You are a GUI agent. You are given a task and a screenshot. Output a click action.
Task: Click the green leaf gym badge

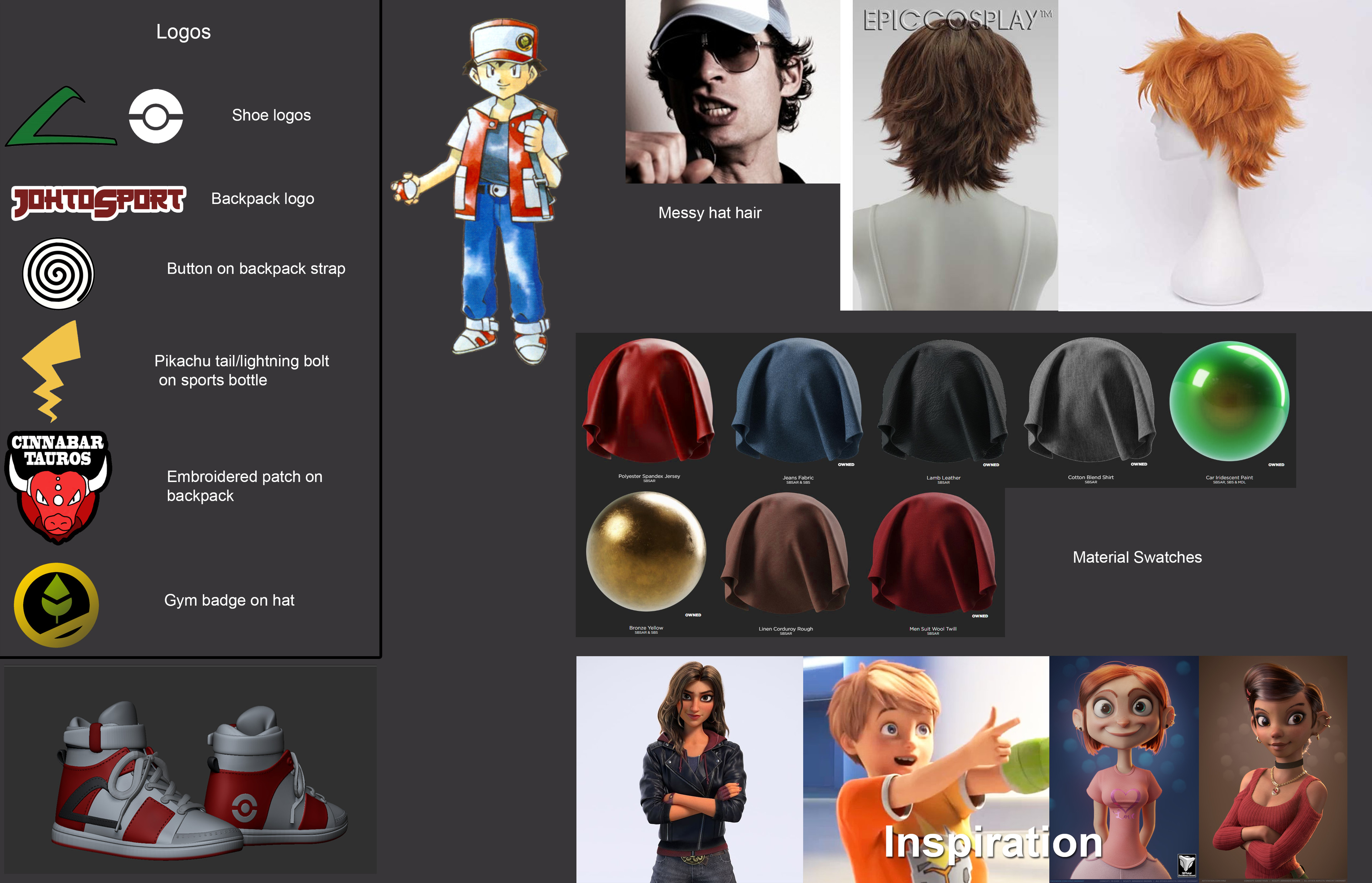tap(56, 605)
